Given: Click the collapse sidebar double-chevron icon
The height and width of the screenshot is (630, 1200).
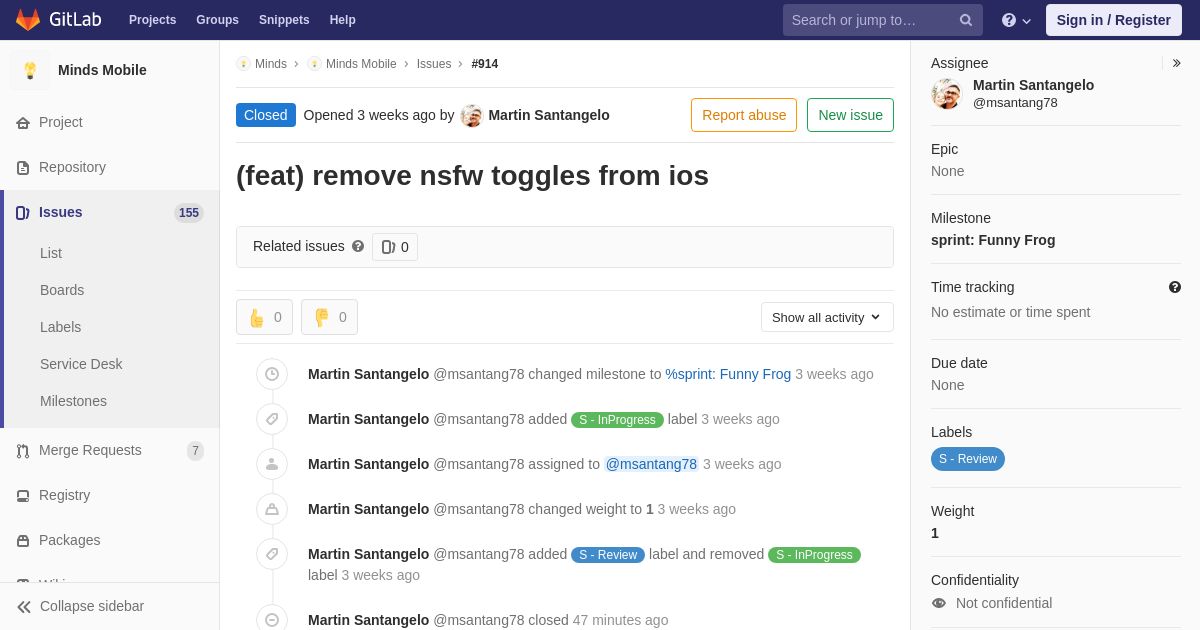Looking at the screenshot, I should point(24,607).
